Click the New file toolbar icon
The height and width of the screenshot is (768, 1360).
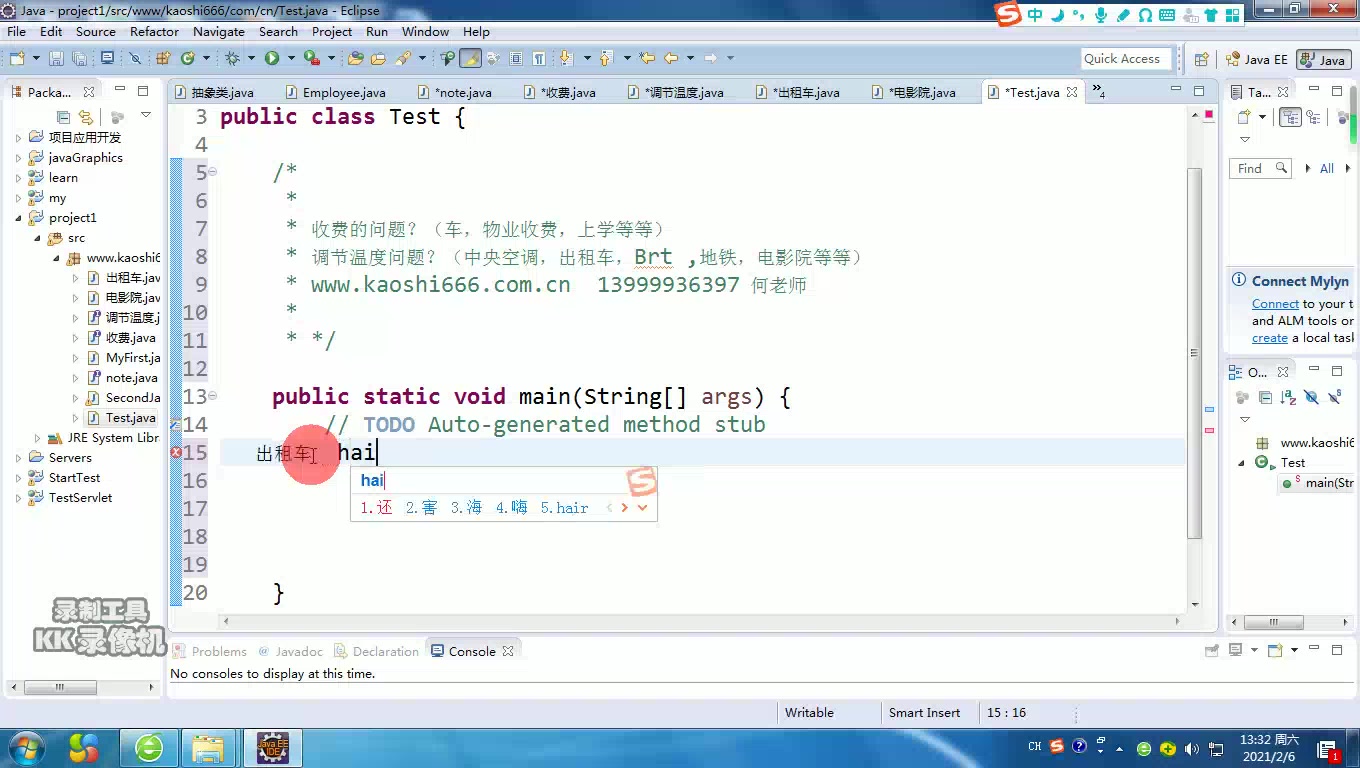tap(16, 59)
